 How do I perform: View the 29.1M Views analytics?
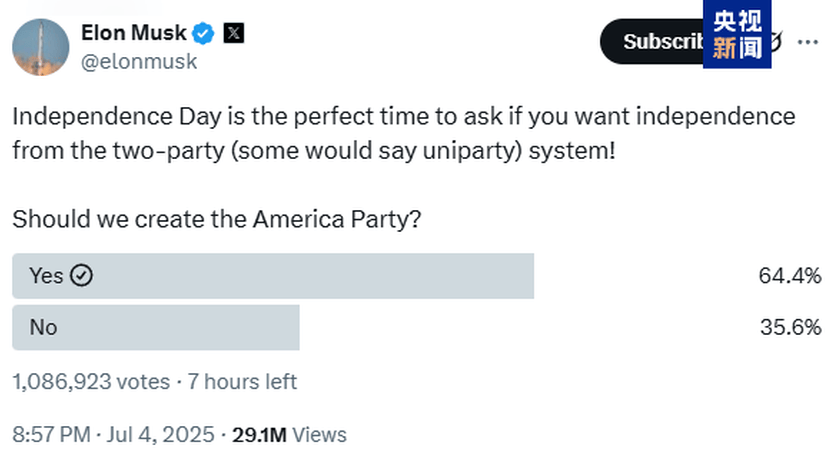pos(289,434)
